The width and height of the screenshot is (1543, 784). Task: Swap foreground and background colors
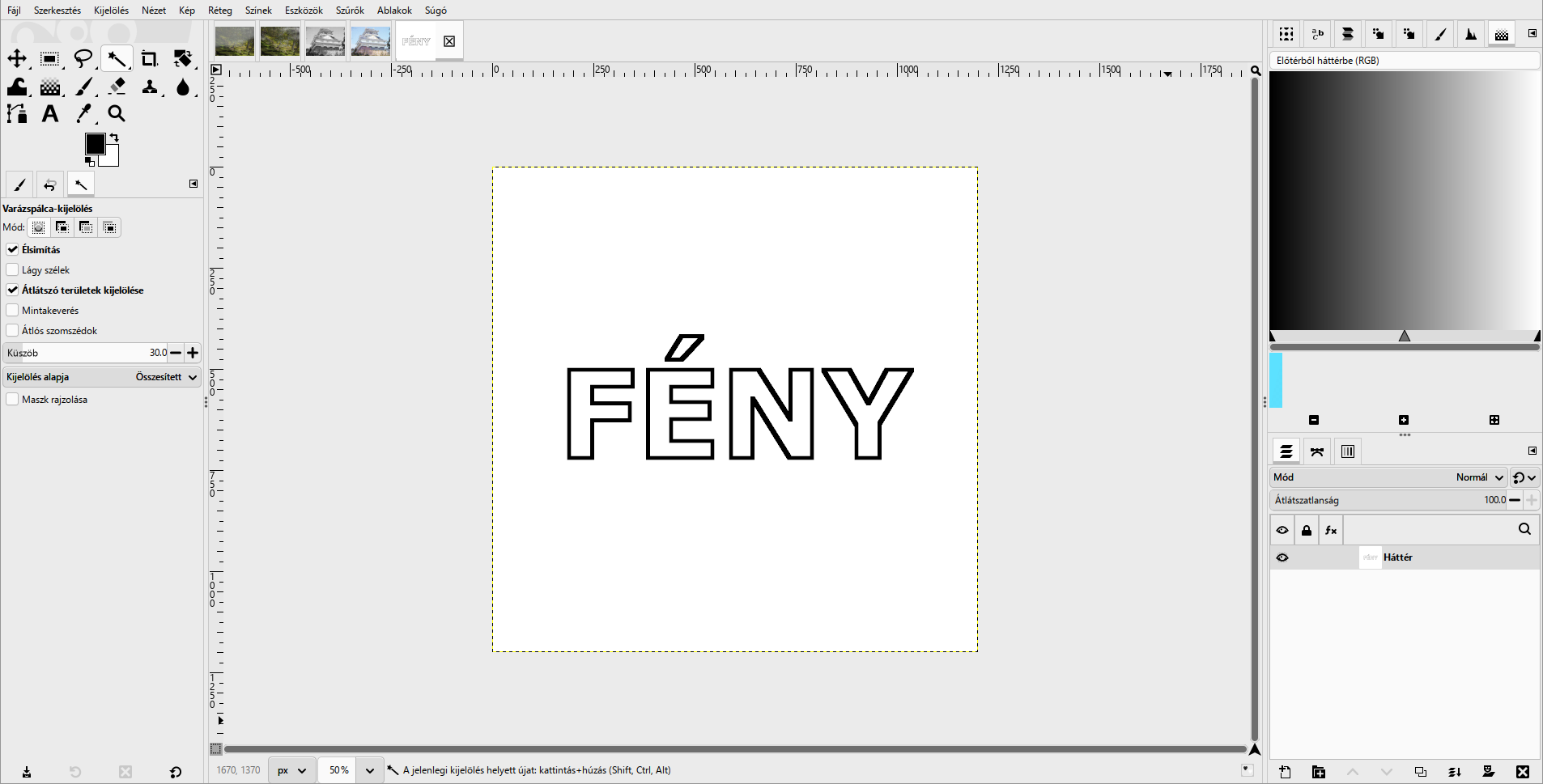coord(114,138)
